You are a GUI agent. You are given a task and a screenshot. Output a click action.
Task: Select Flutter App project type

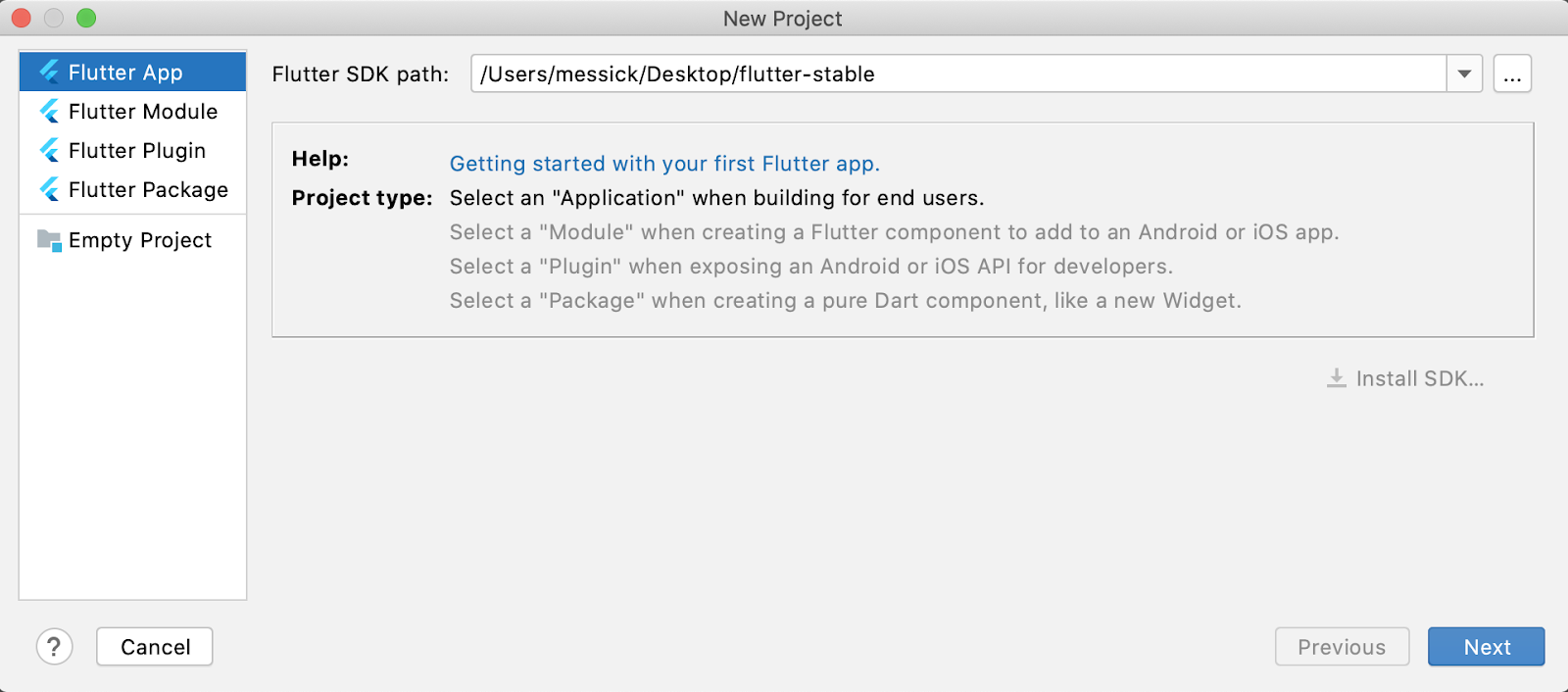pos(125,73)
